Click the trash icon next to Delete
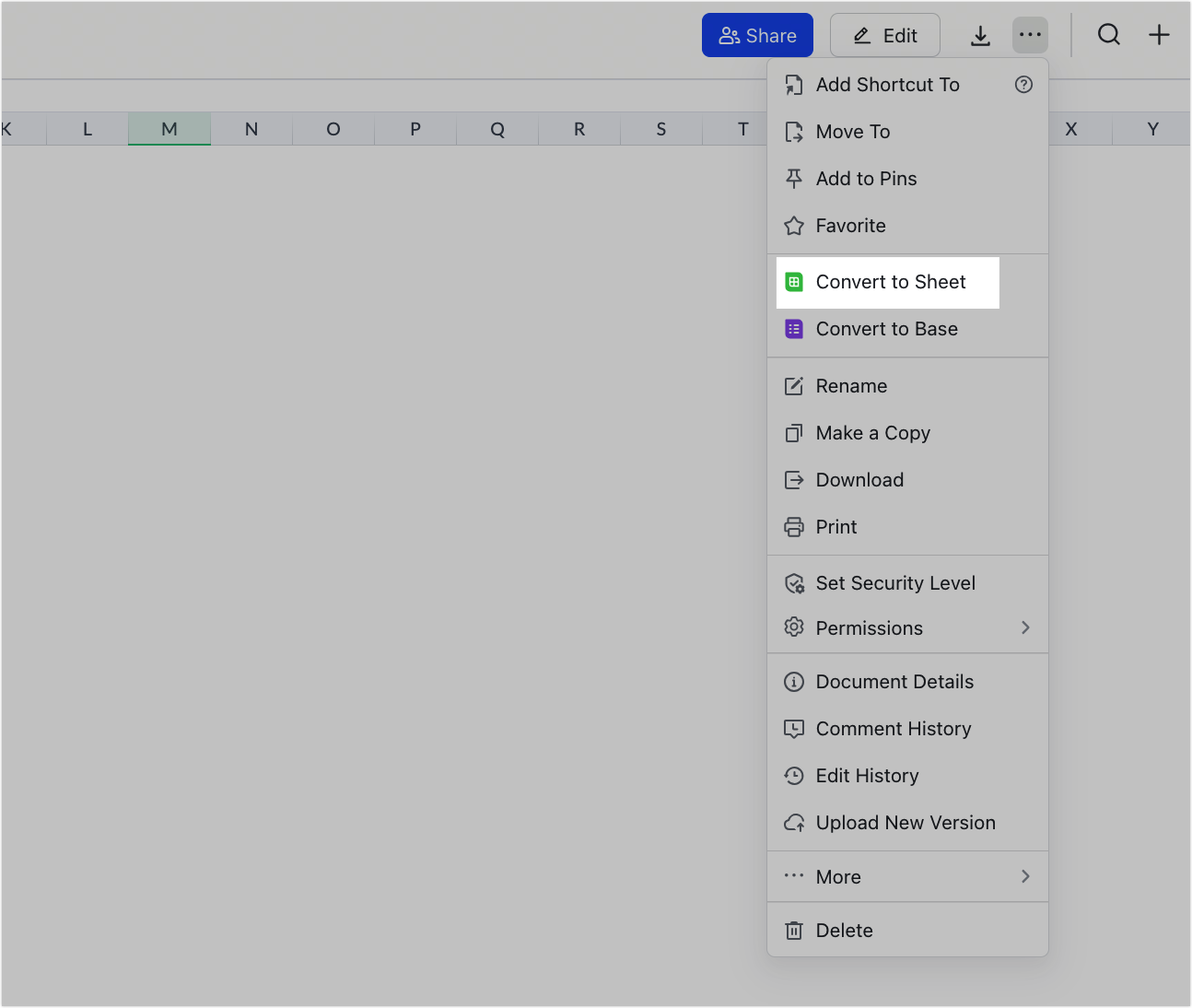 pyautogui.click(x=794, y=931)
